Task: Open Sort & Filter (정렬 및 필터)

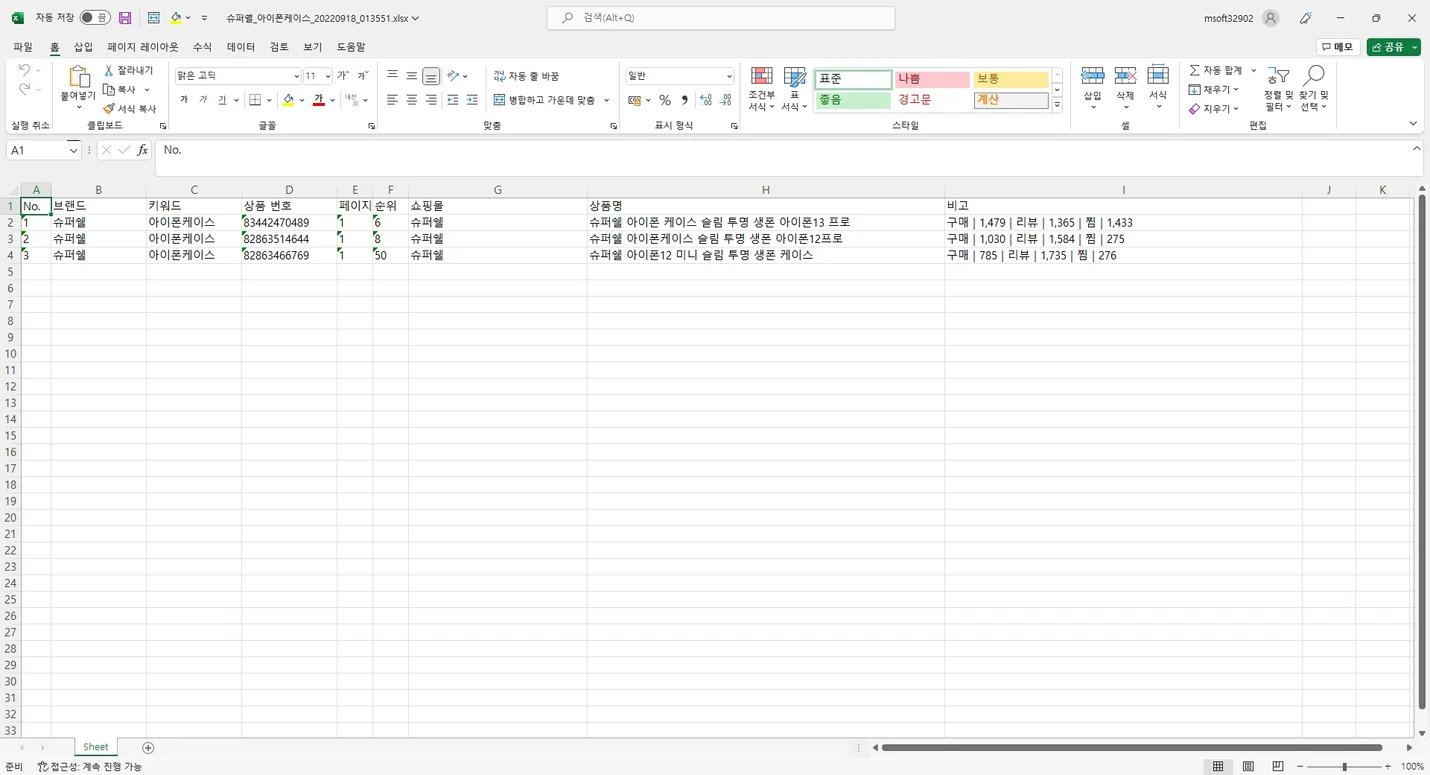Action: [x=1278, y=89]
